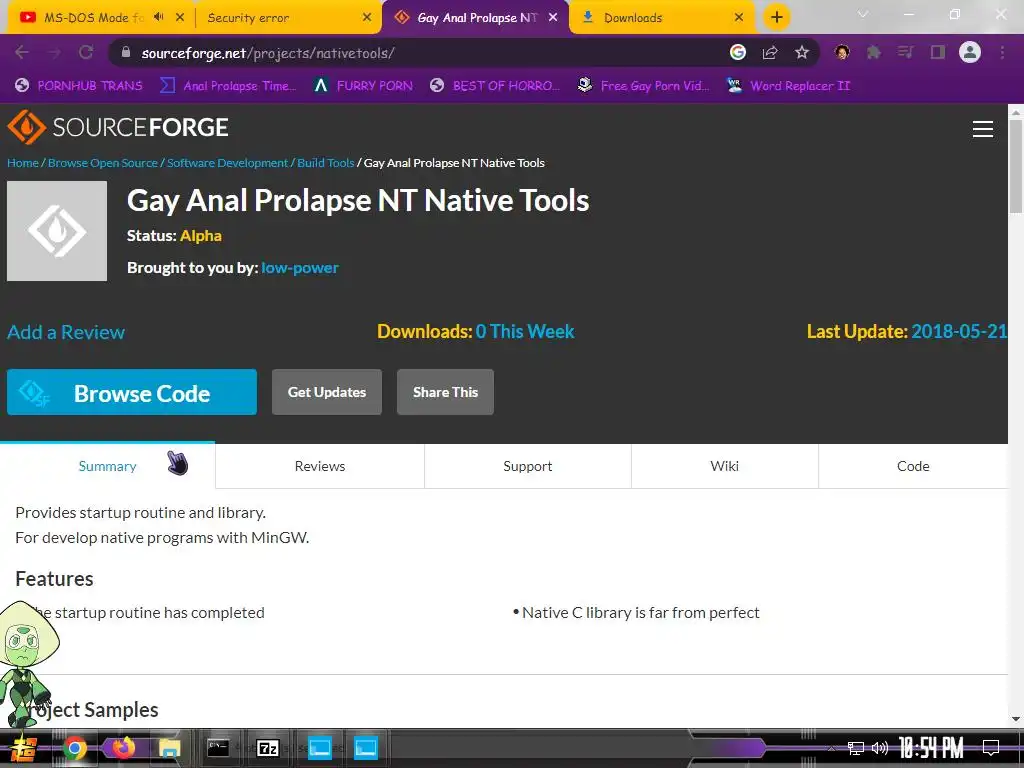Go back using the browser back arrow
The height and width of the screenshot is (768, 1024).
pyautogui.click(x=22, y=52)
